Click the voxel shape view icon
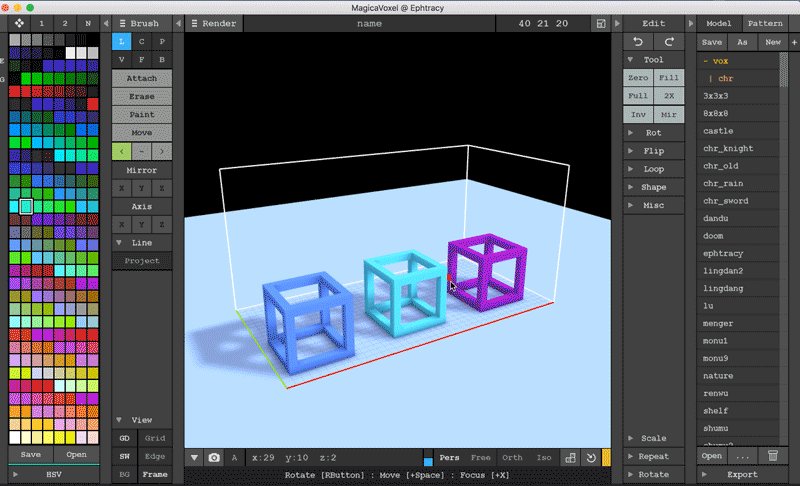This screenshot has width=800, height=486. [570, 457]
